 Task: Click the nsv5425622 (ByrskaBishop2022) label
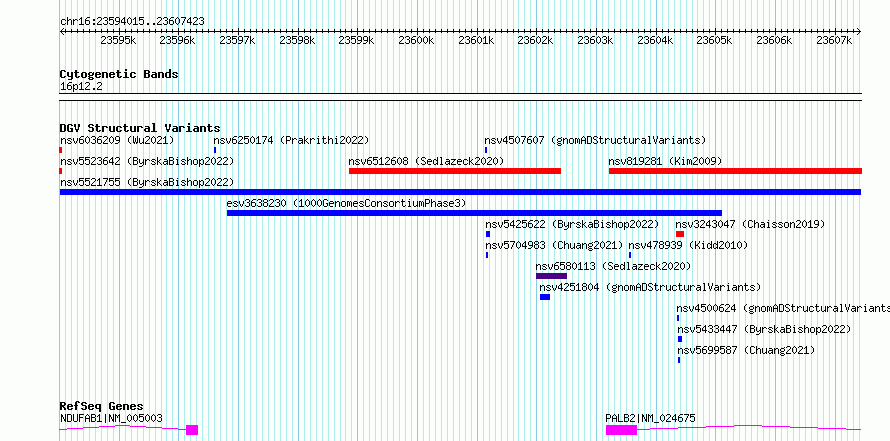572,224
